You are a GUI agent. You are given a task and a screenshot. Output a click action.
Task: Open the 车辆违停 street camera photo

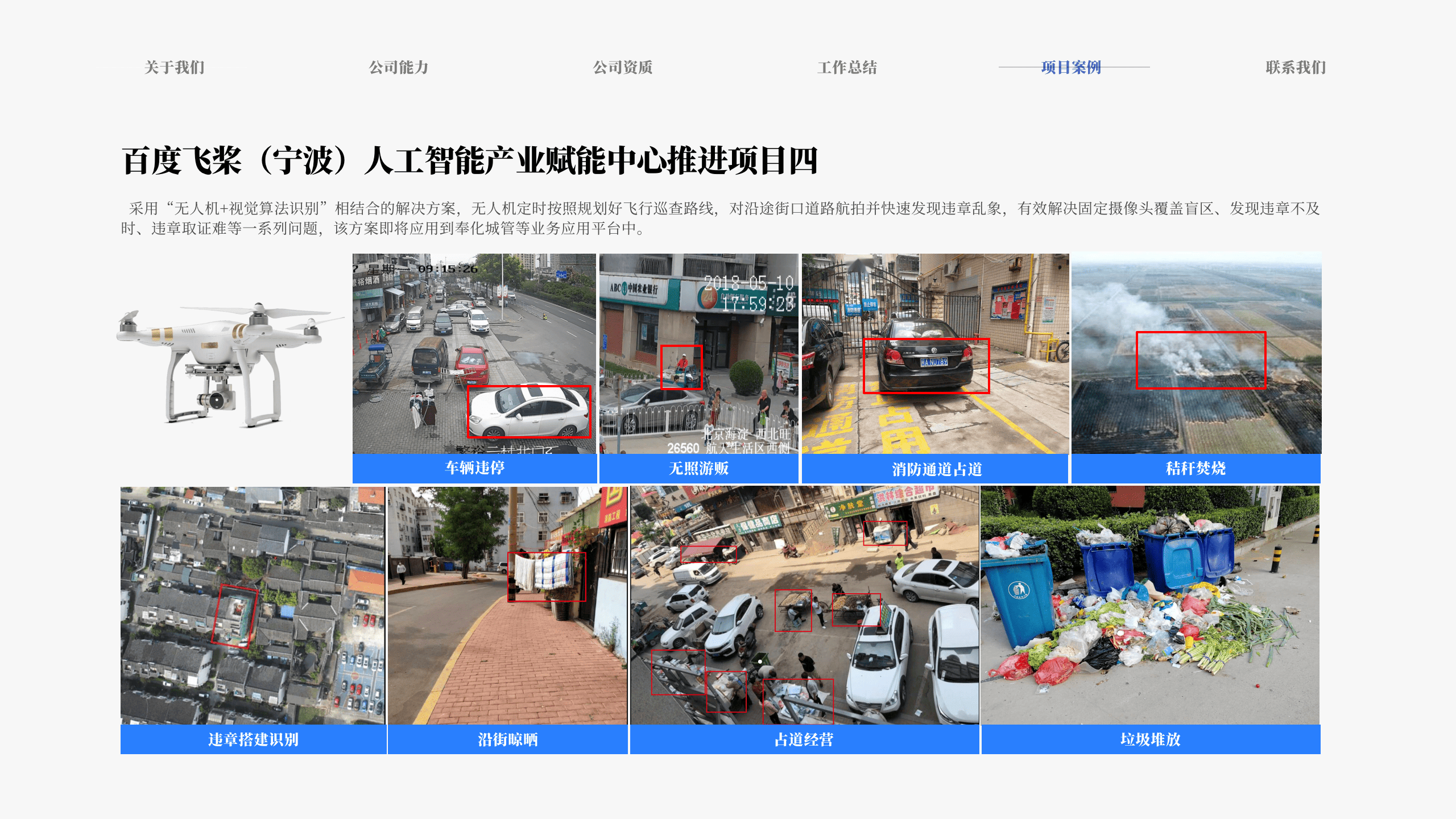pos(444,341)
